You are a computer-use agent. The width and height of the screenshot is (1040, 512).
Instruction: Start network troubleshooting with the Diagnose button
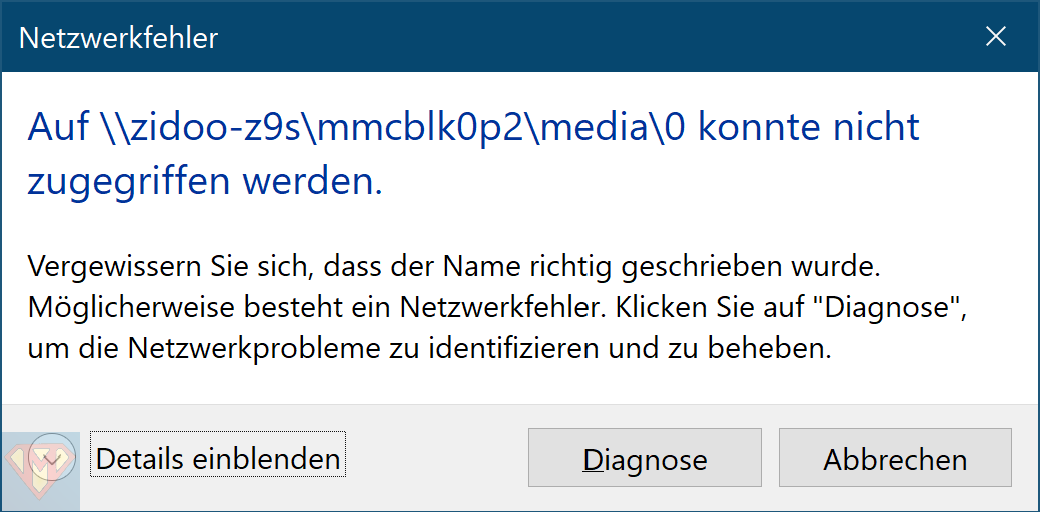(645, 458)
